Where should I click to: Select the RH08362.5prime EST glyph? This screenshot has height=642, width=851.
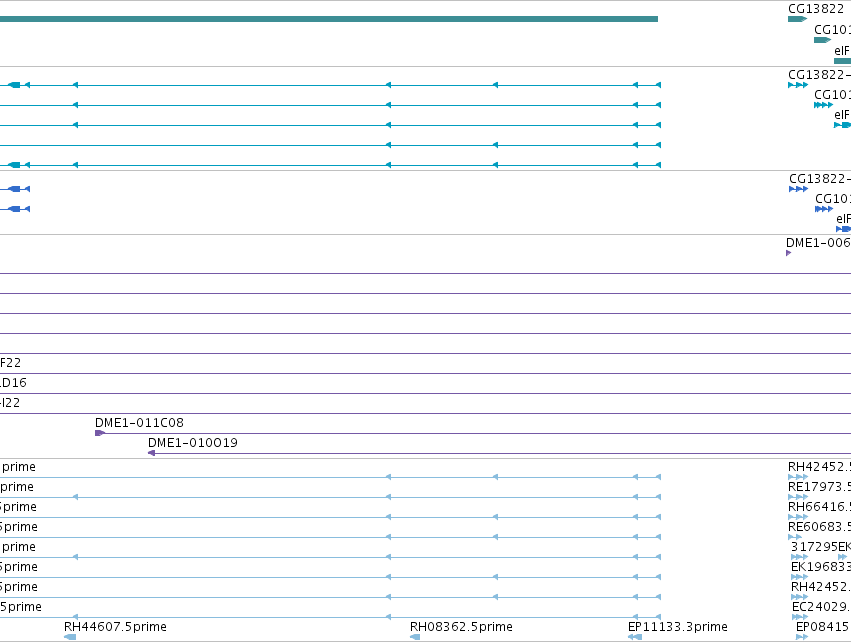click(415, 637)
